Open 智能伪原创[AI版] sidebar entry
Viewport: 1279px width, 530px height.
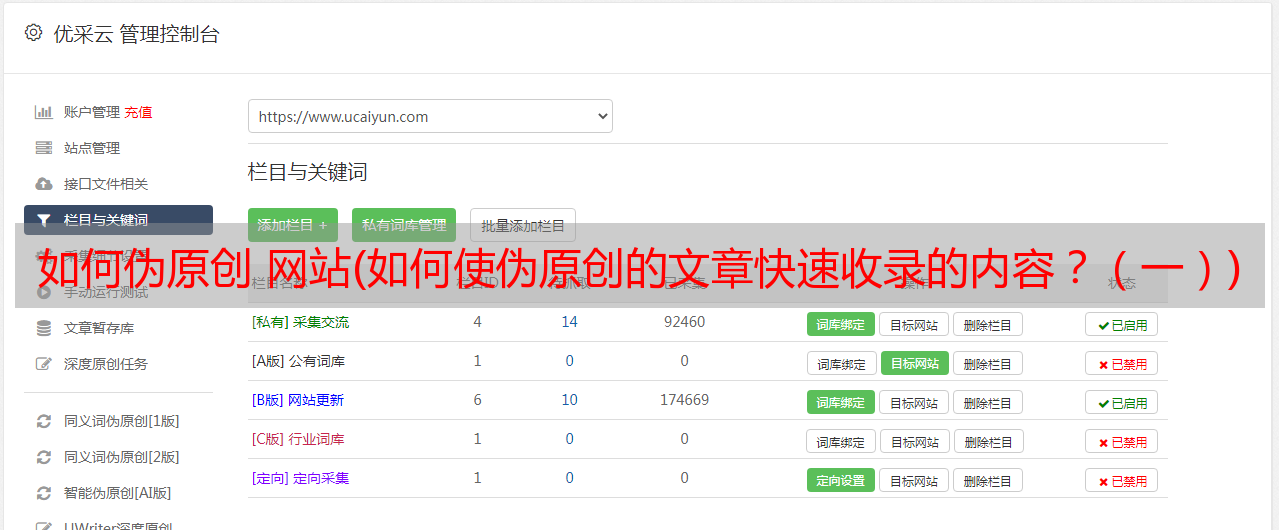pyautogui.click(x=118, y=493)
